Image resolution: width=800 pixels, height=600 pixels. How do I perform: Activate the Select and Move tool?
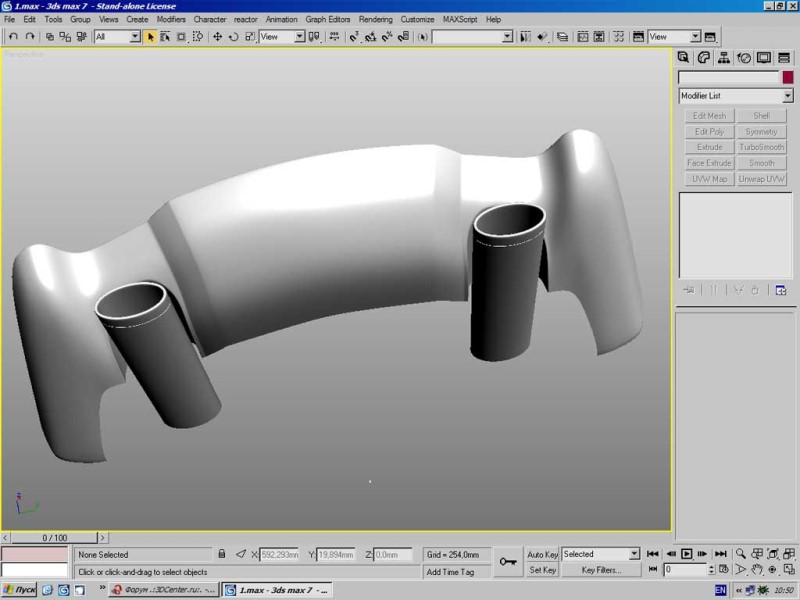(x=217, y=37)
